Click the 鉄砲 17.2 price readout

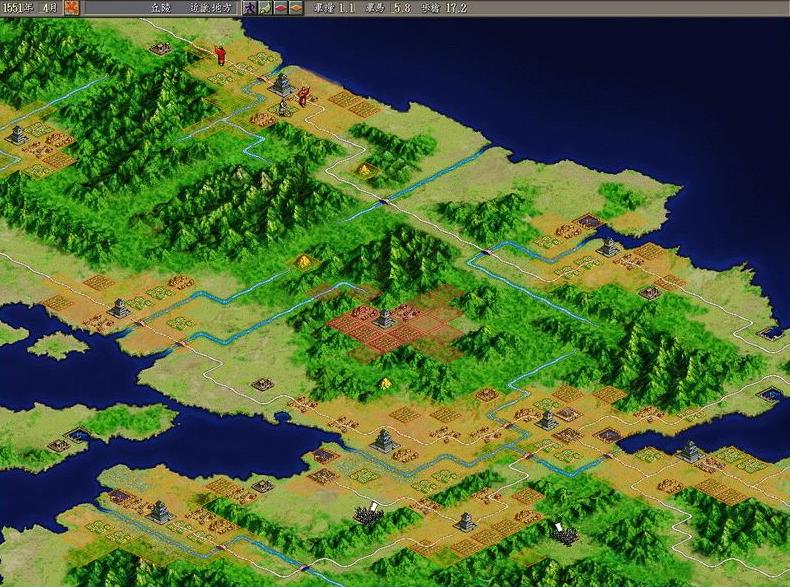click(x=444, y=8)
